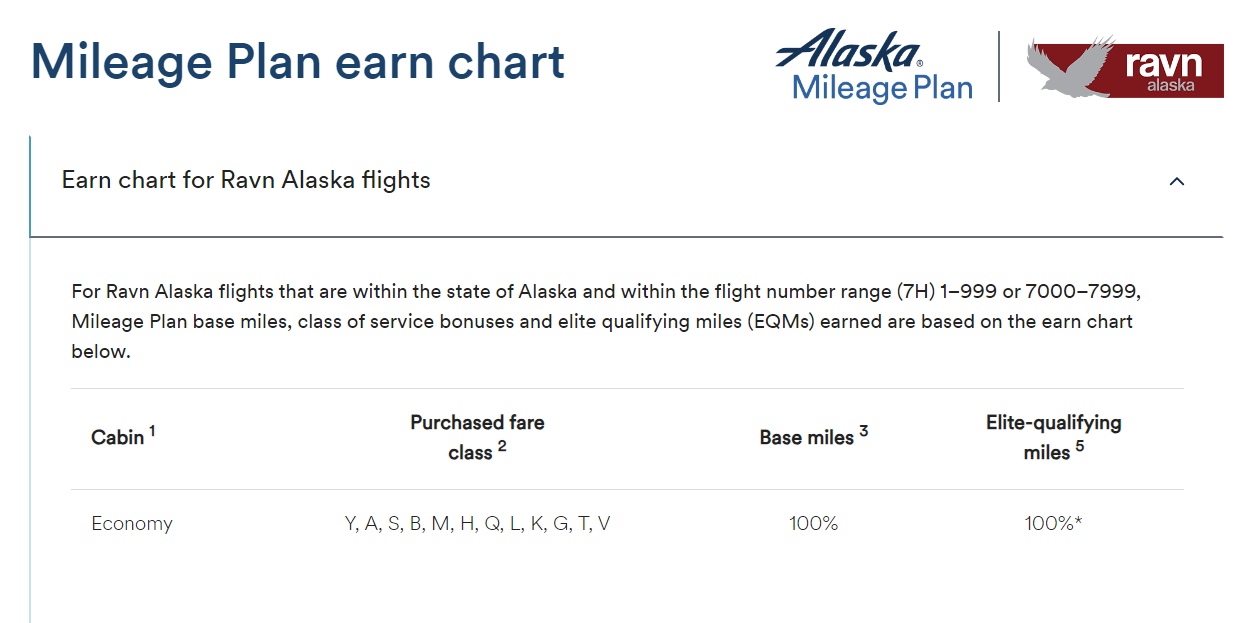Click the red Ravn Alaska logo badge
The image size is (1247, 623).
(x=1123, y=70)
